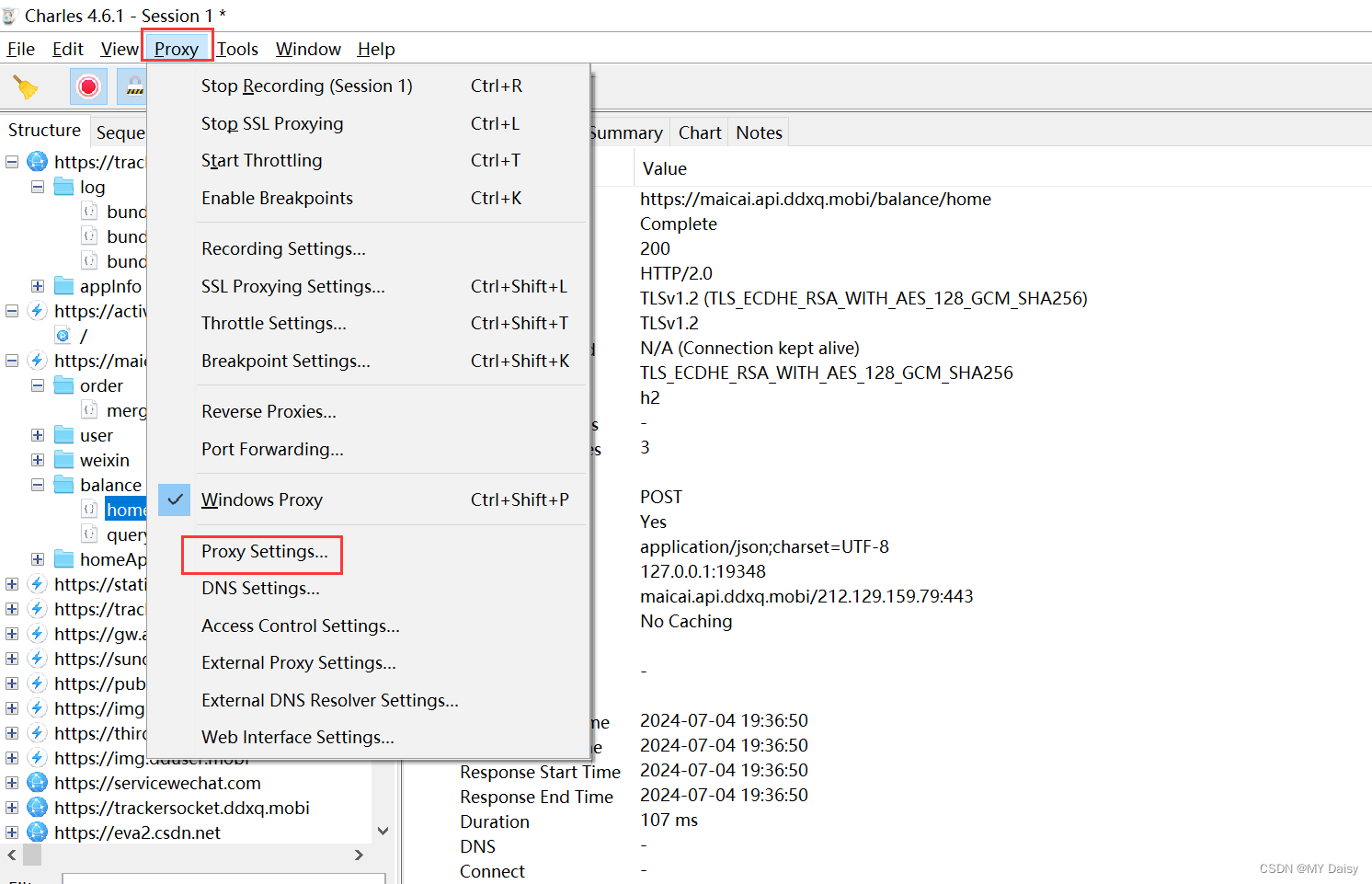Click the folder icon beside balance

coord(63,485)
